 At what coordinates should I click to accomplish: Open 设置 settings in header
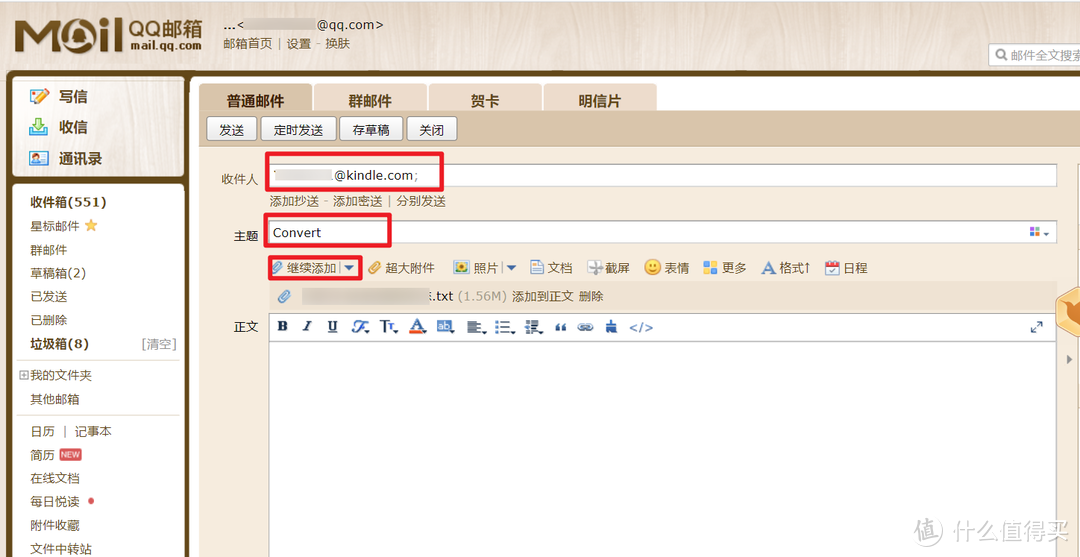(299, 43)
